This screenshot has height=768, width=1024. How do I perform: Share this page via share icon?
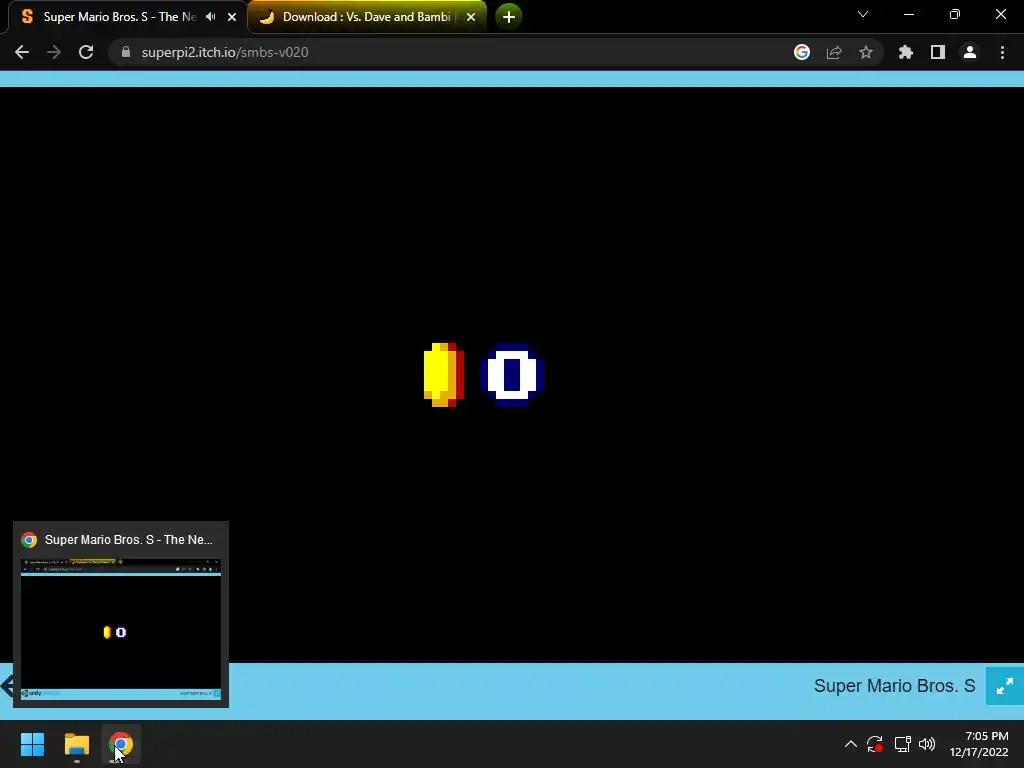[834, 52]
